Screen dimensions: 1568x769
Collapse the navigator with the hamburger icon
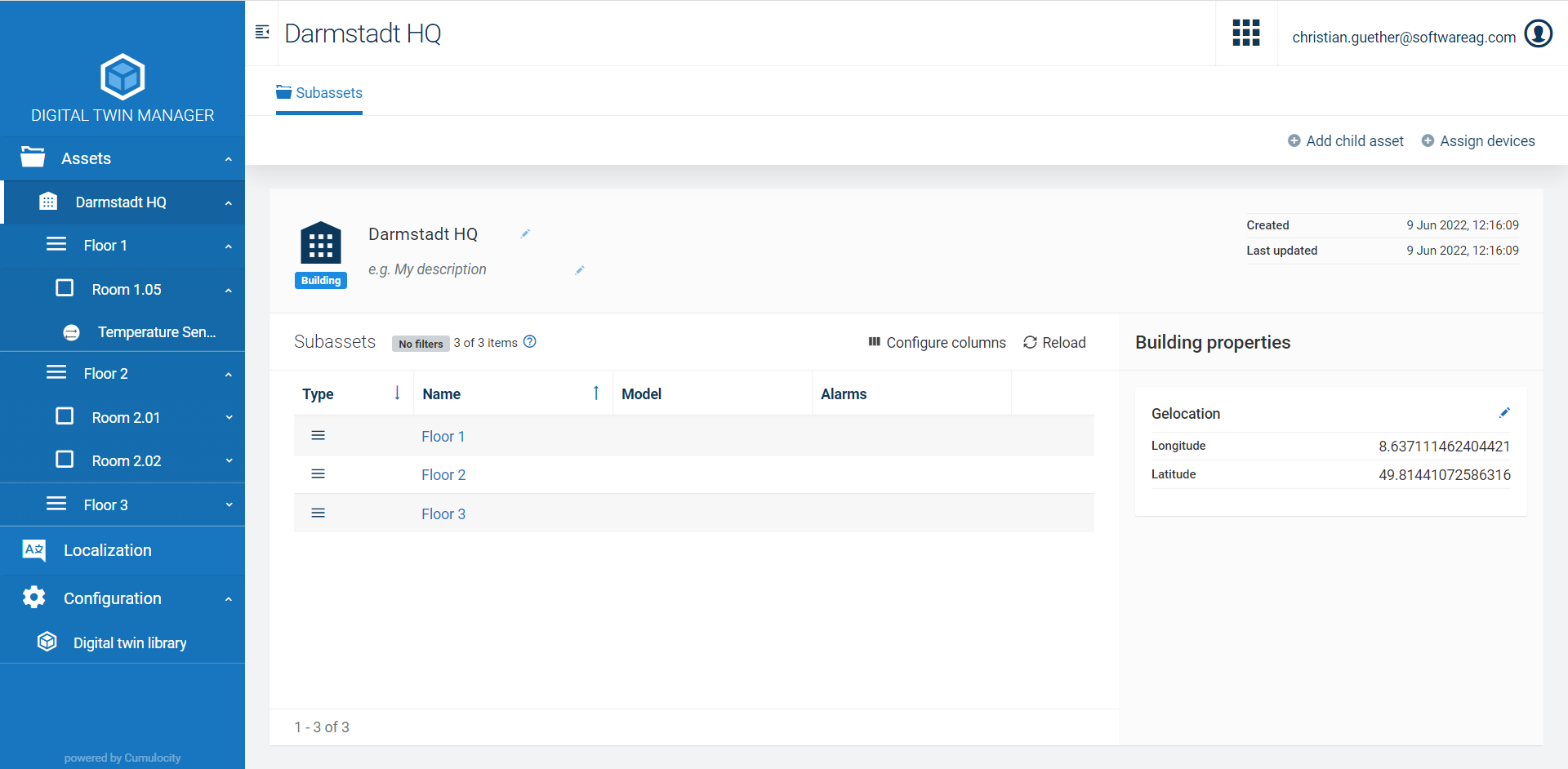(x=262, y=33)
